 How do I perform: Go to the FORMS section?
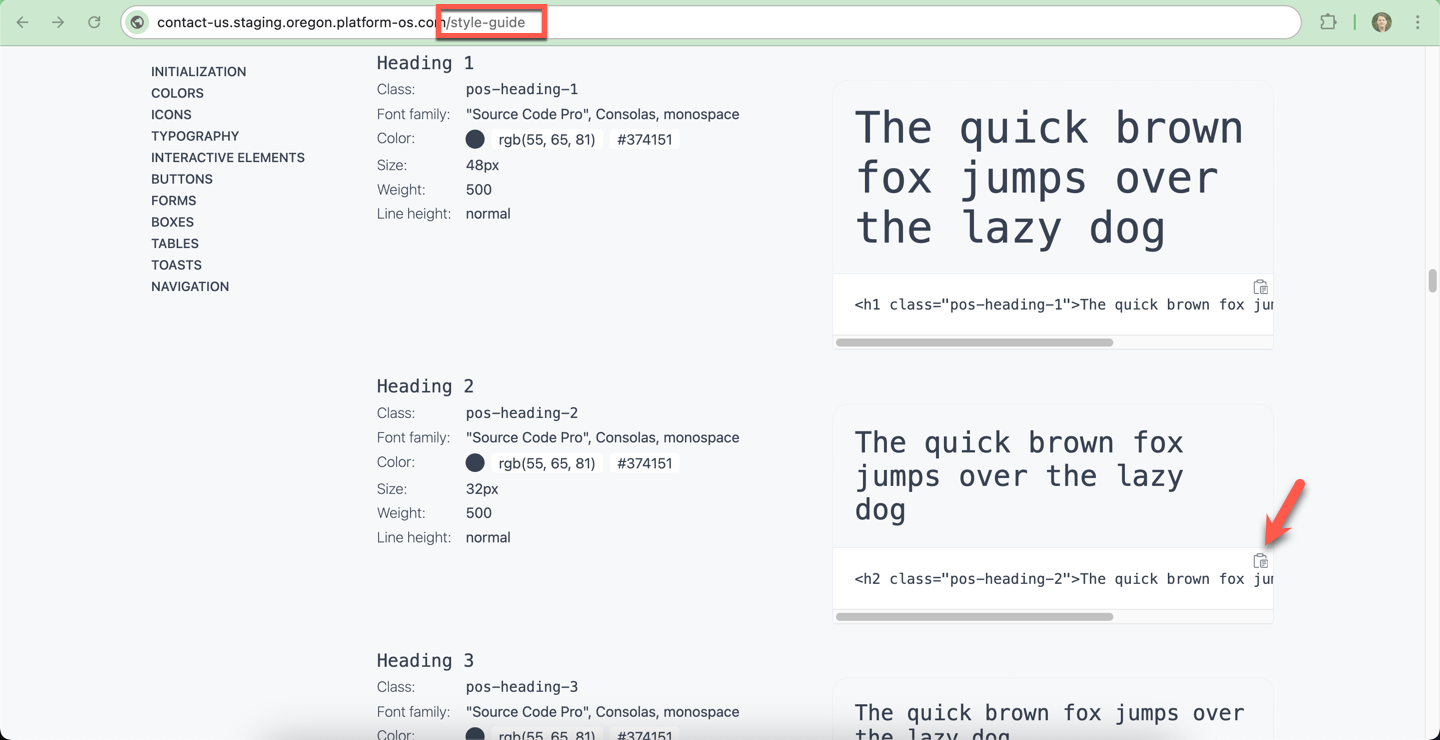pyautogui.click(x=173, y=200)
